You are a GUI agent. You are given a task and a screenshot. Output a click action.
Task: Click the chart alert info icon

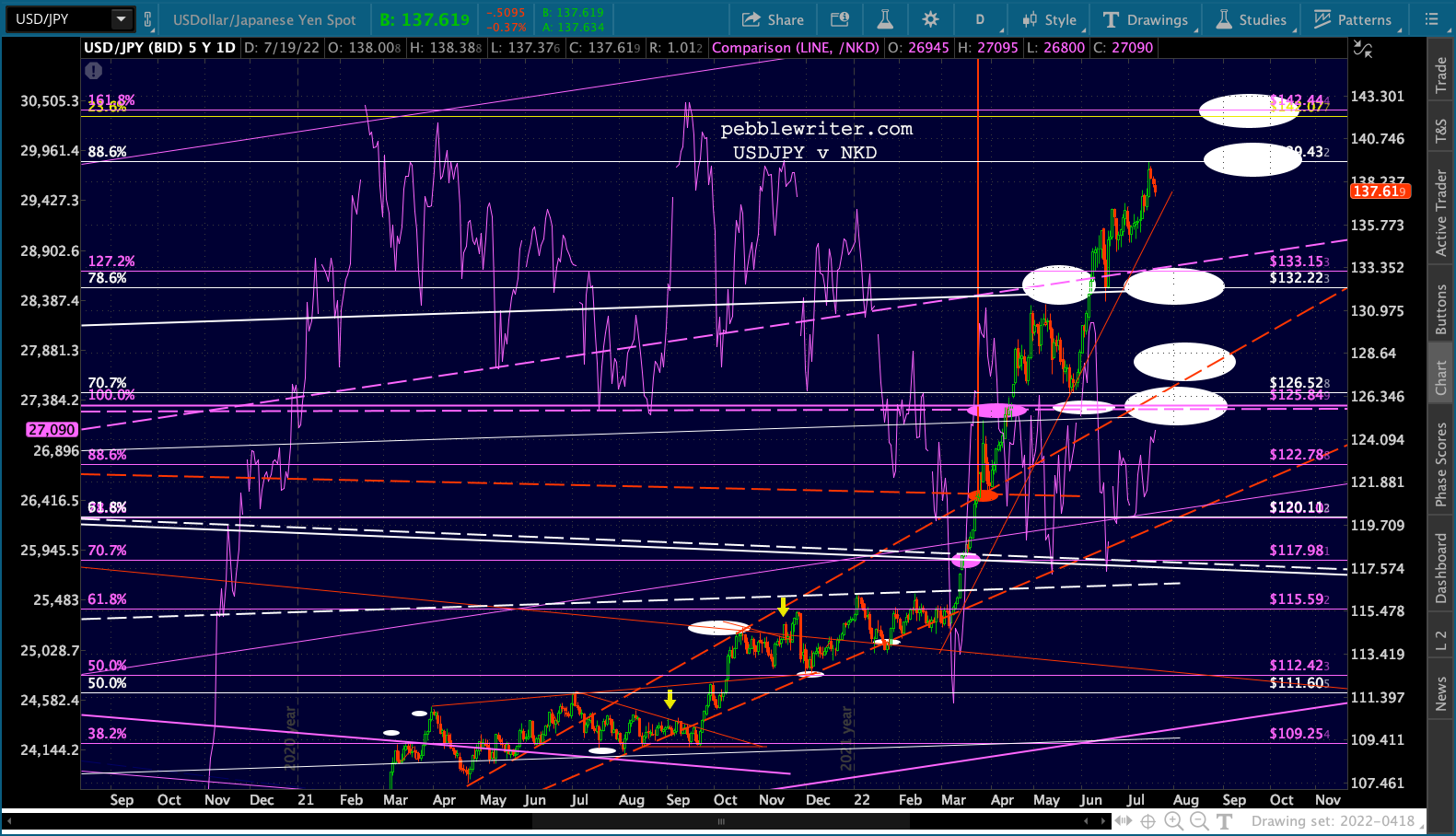tap(93, 70)
